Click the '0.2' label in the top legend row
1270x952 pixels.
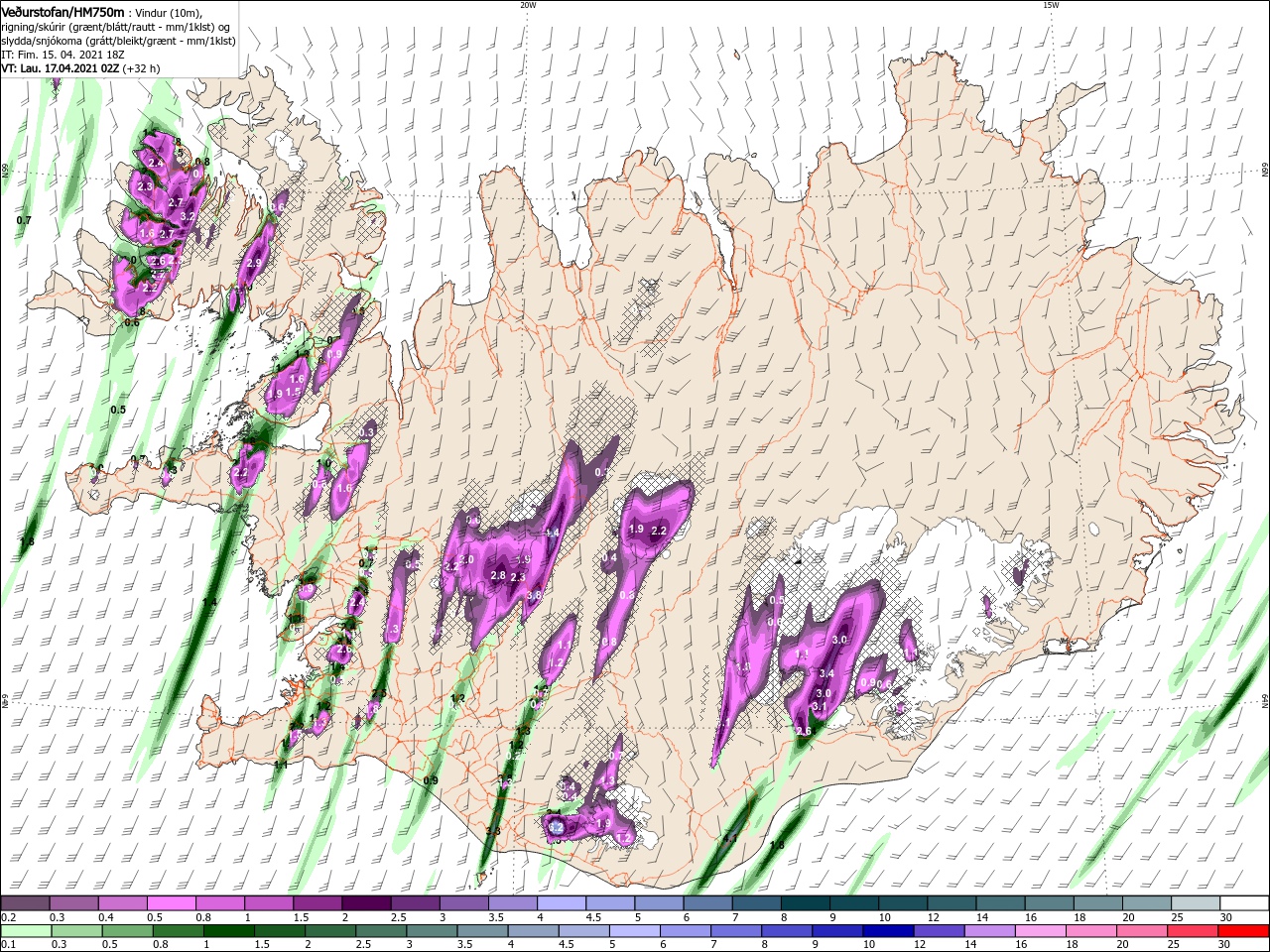(8, 917)
